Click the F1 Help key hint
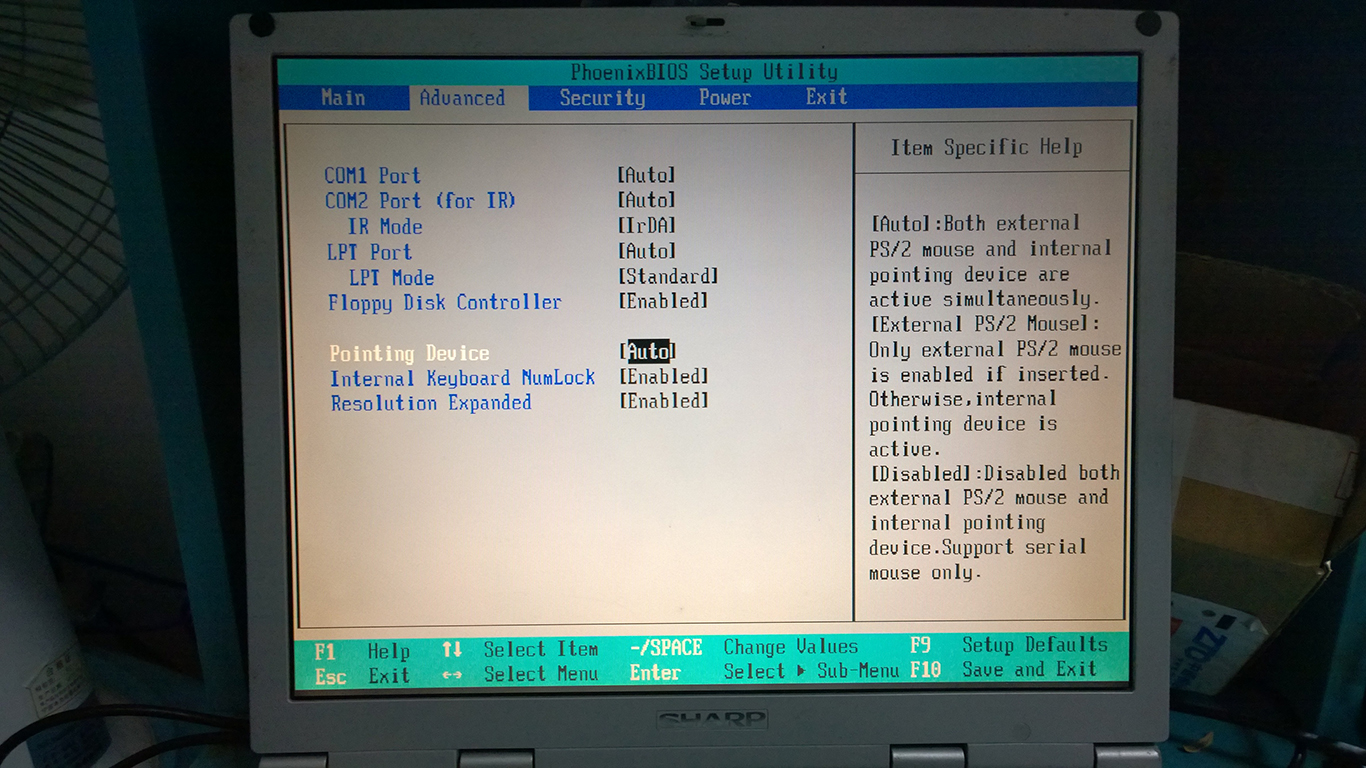Image resolution: width=1366 pixels, height=768 pixels. pyautogui.click(x=362, y=652)
